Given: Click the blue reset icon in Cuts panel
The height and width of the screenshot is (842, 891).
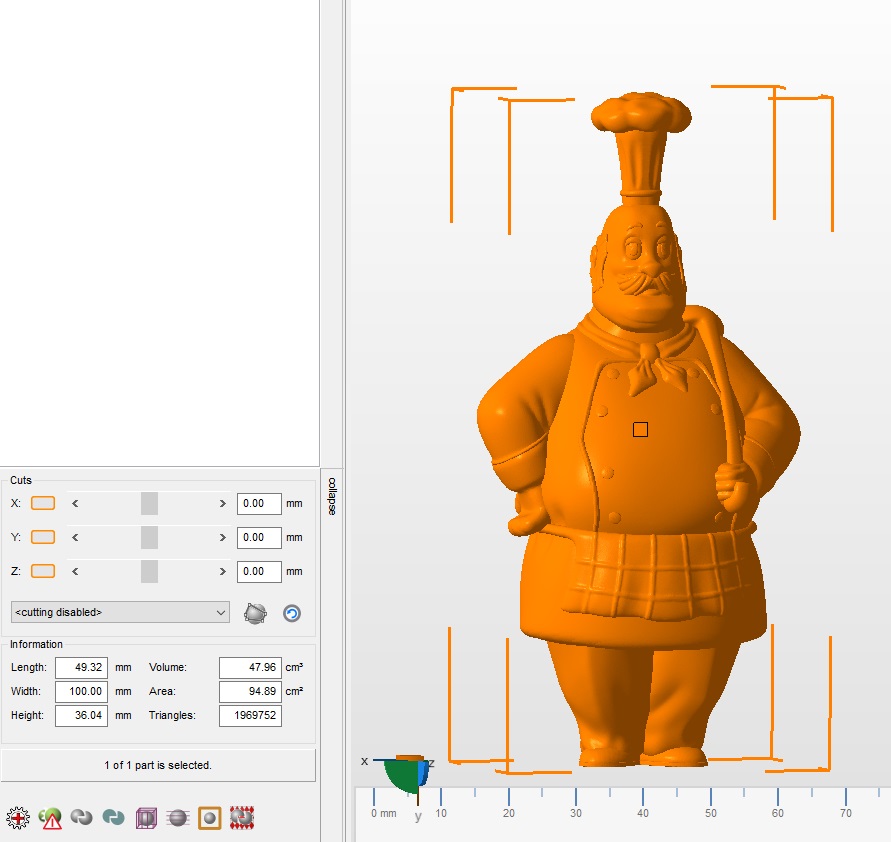Looking at the screenshot, I should [x=291, y=612].
